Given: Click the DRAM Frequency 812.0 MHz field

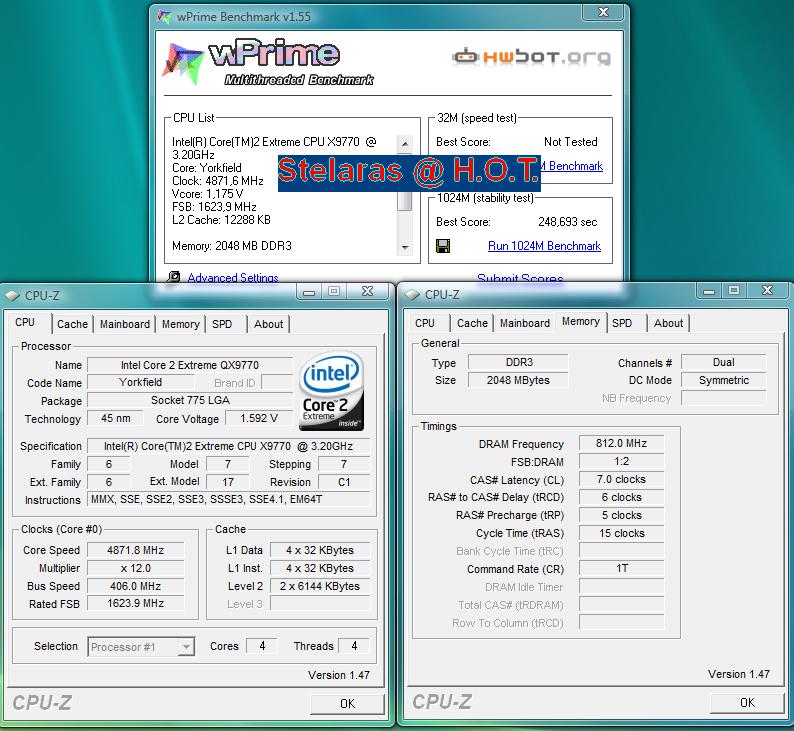Looking at the screenshot, I should (621, 443).
